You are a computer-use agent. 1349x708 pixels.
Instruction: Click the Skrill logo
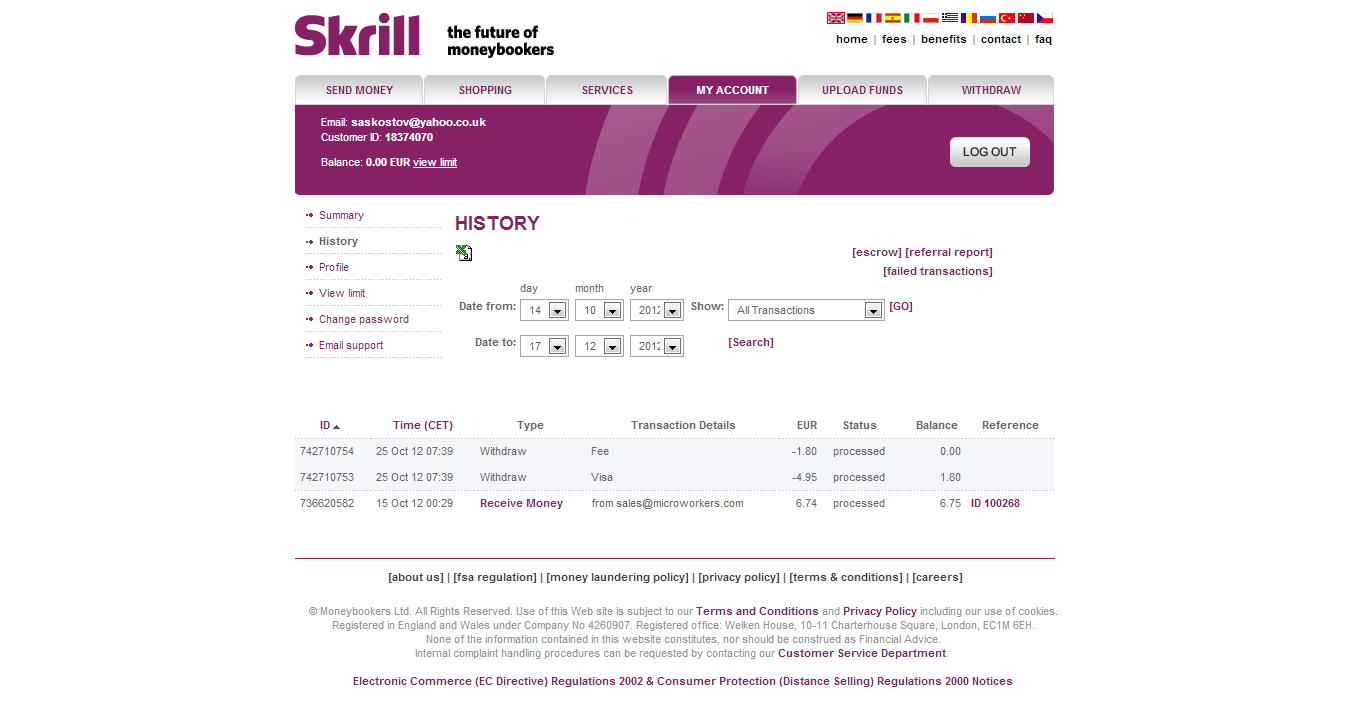[x=357, y=35]
